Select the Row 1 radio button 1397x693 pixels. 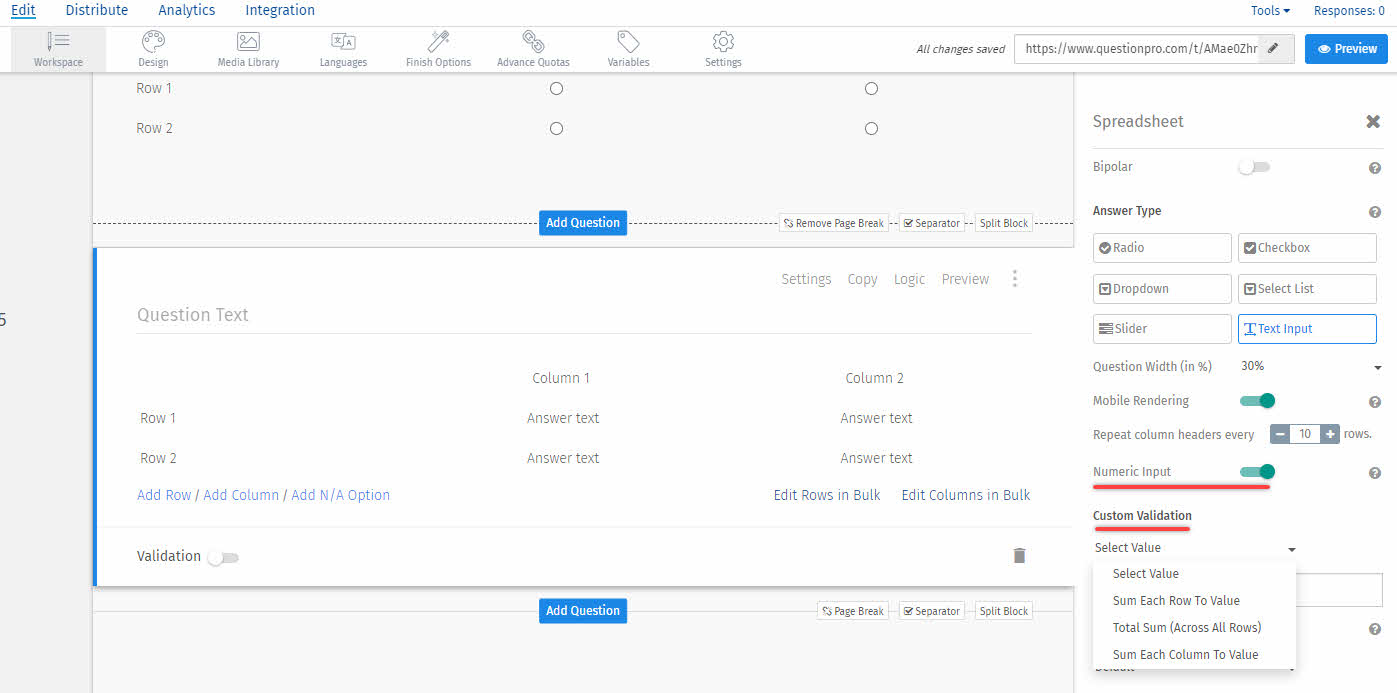tap(556, 88)
